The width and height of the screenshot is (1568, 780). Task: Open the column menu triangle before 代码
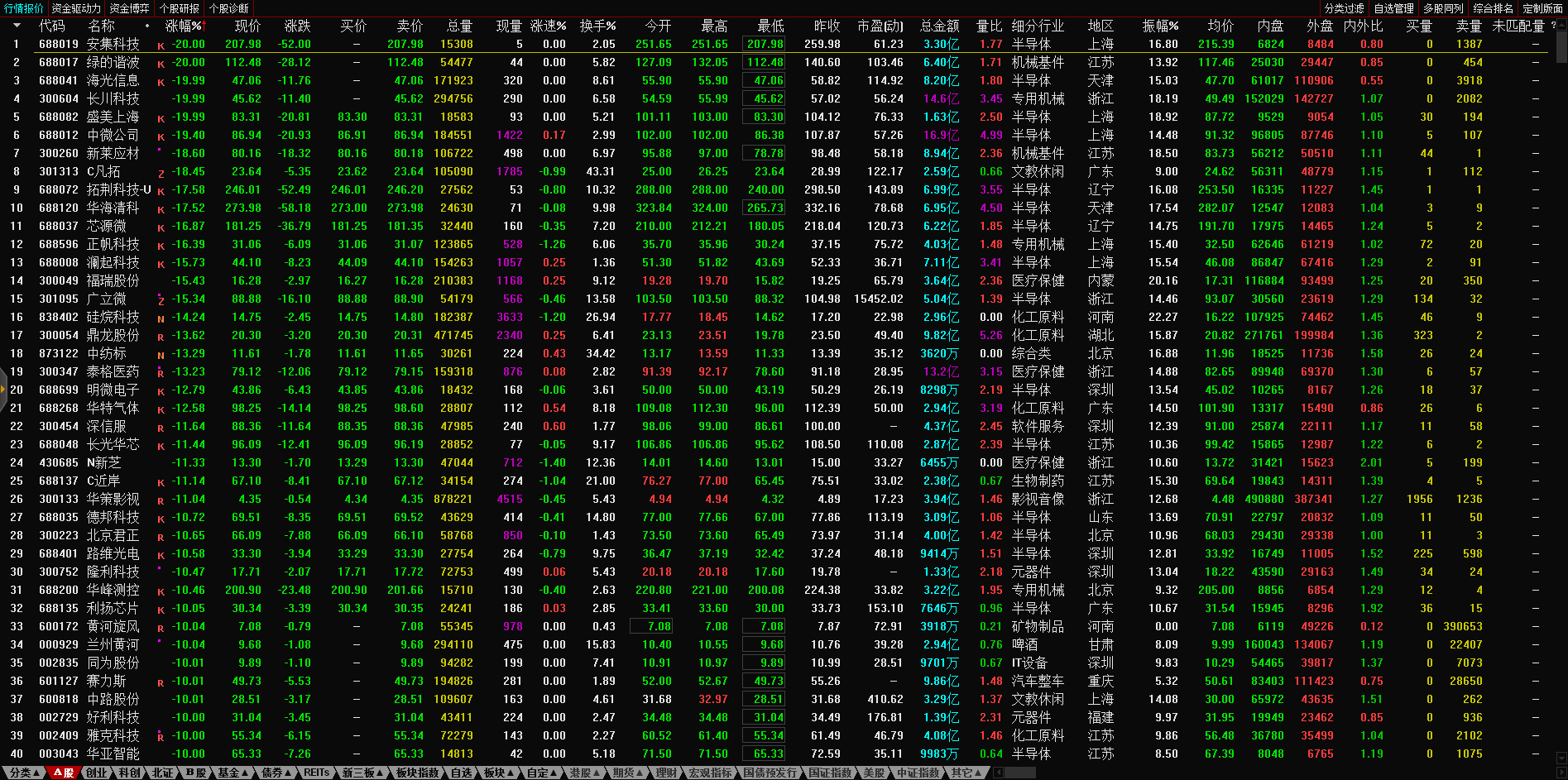pyautogui.click(x=17, y=26)
